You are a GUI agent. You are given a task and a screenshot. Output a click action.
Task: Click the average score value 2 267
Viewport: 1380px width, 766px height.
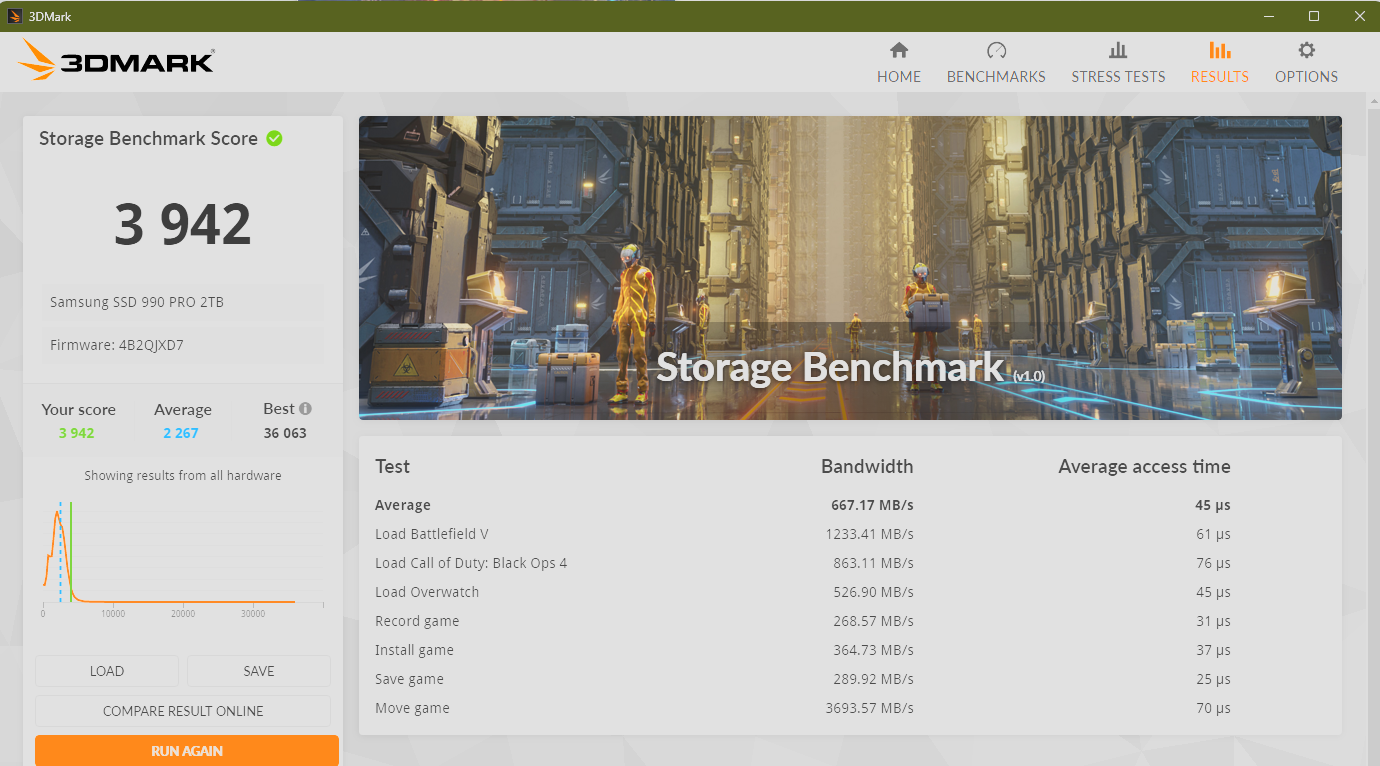(181, 433)
